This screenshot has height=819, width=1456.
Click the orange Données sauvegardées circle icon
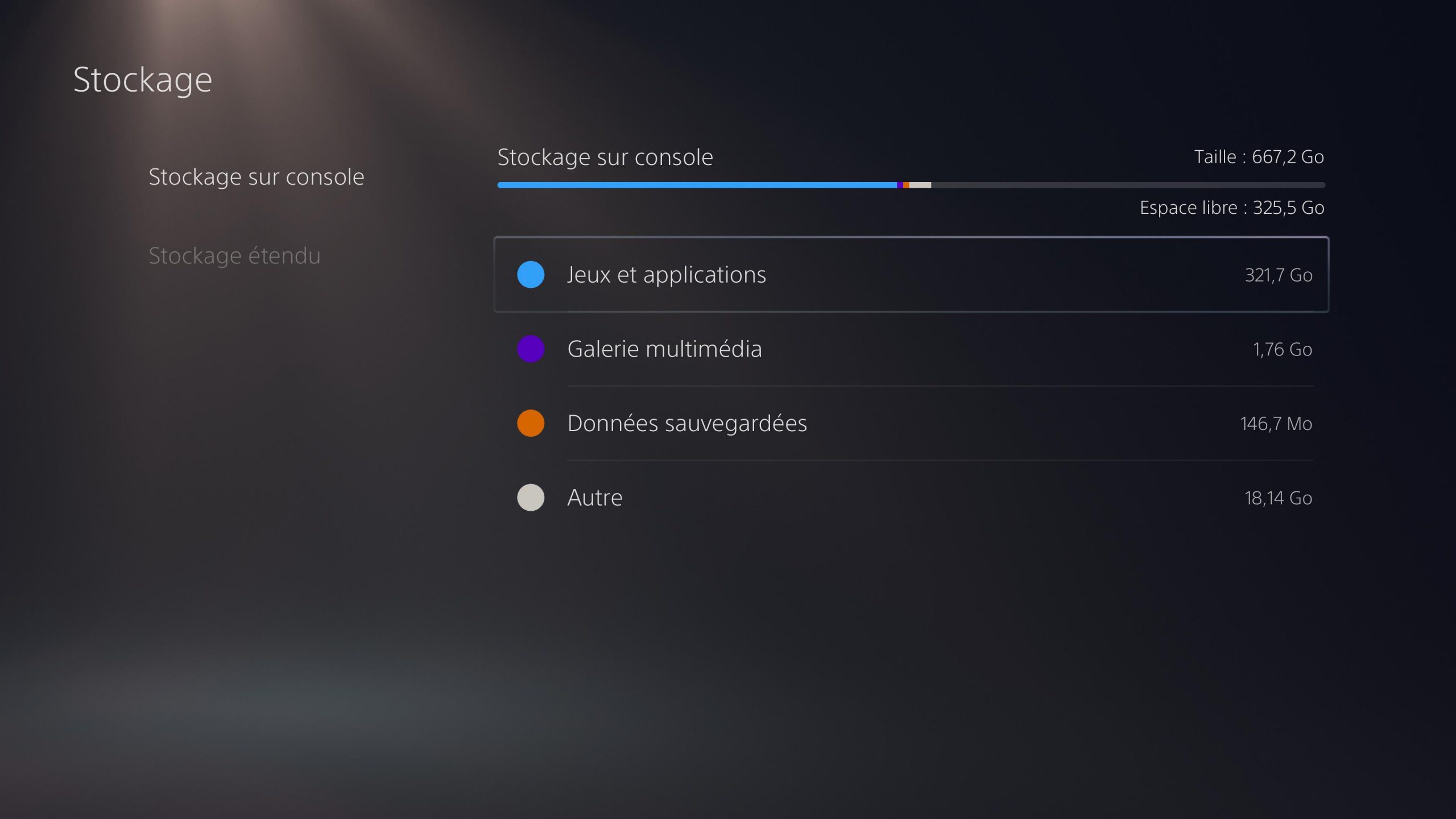pos(530,423)
